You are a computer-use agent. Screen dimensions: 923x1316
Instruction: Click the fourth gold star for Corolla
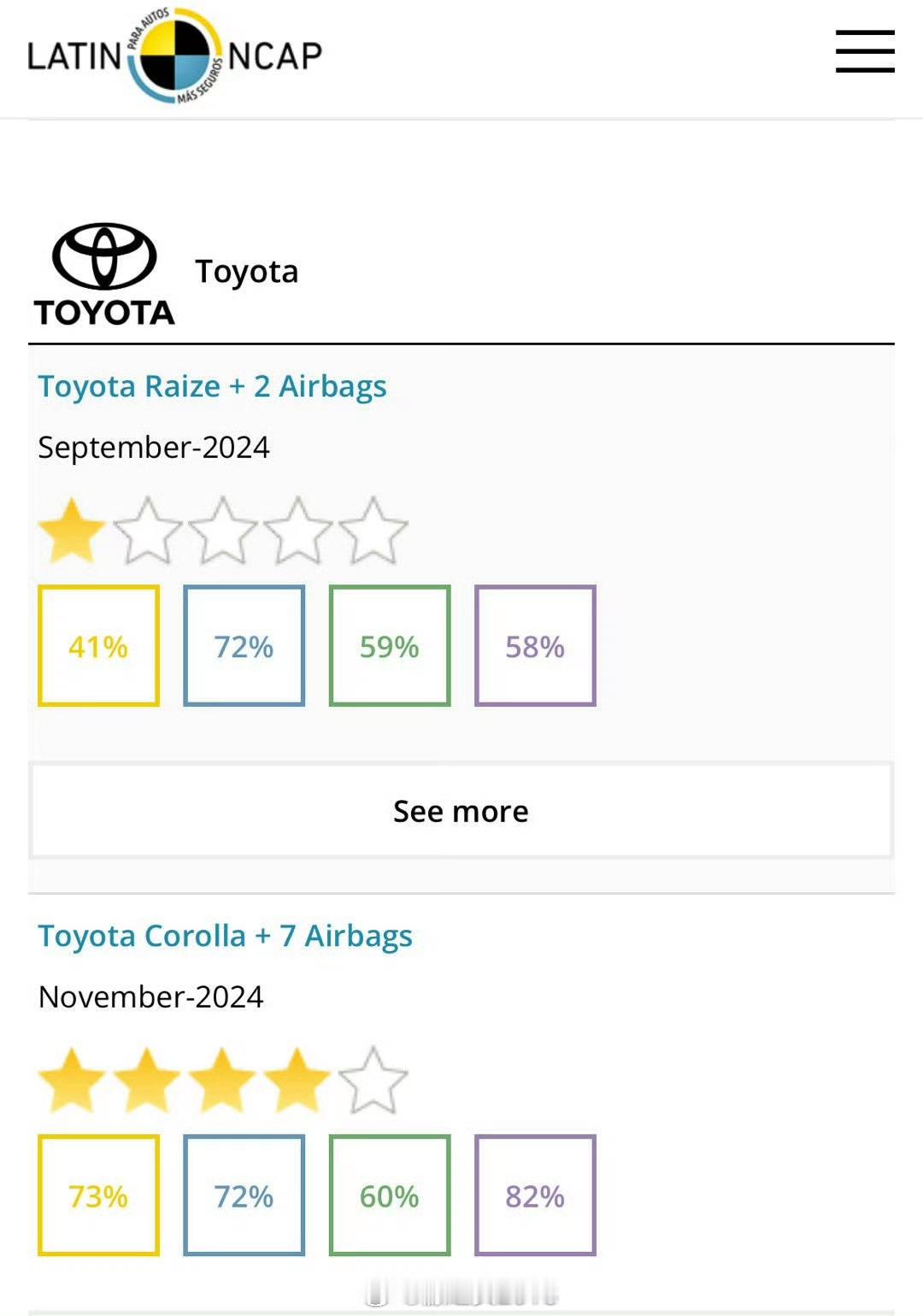[x=297, y=1080]
